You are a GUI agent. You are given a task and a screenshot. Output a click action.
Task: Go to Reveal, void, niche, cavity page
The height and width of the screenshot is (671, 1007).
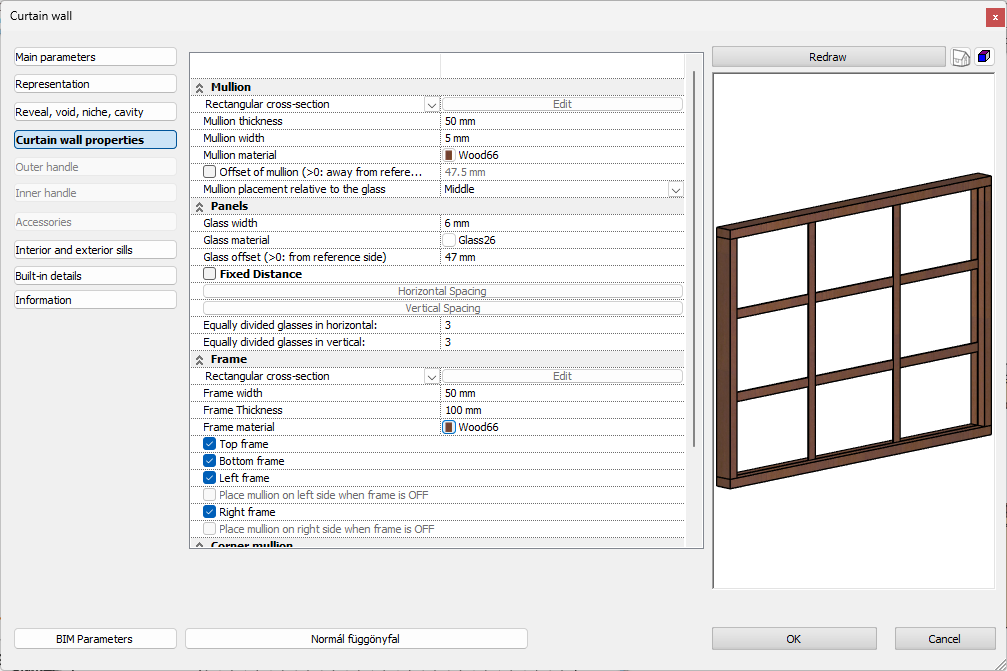95,112
